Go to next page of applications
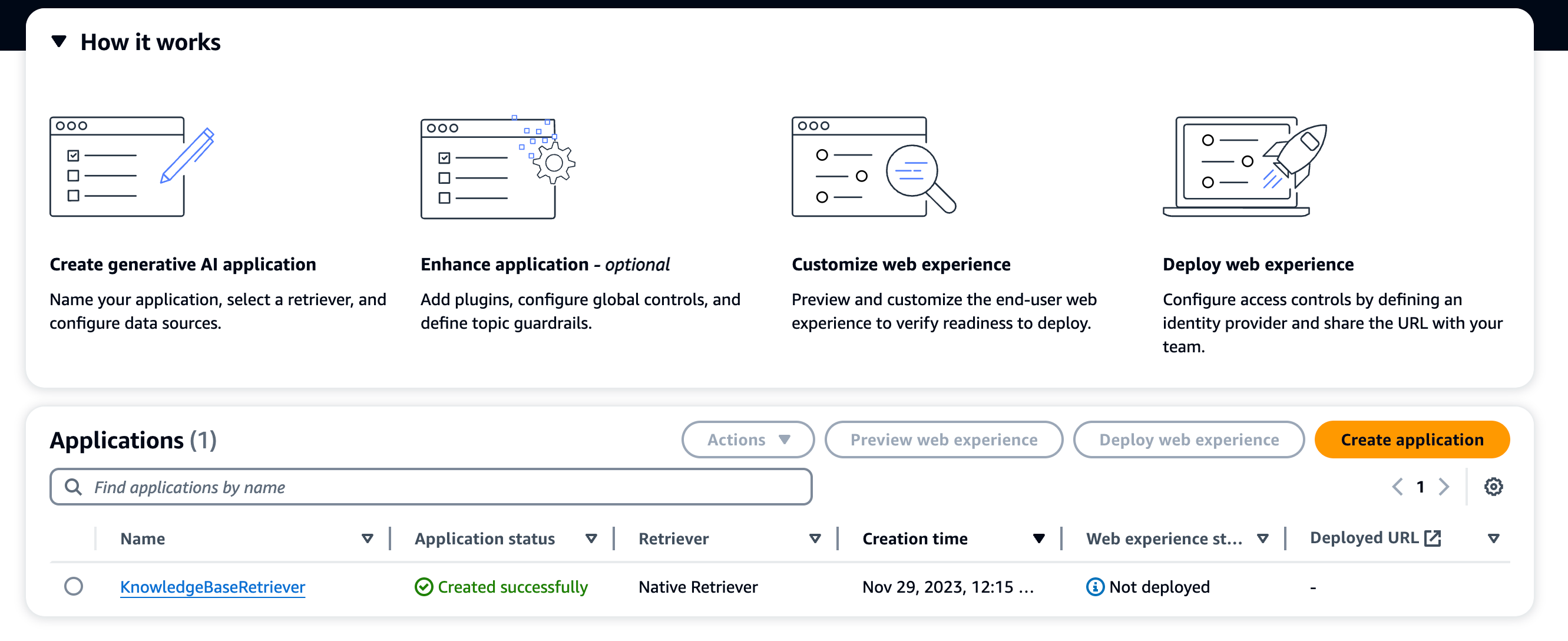1568x641 pixels. (x=1444, y=487)
